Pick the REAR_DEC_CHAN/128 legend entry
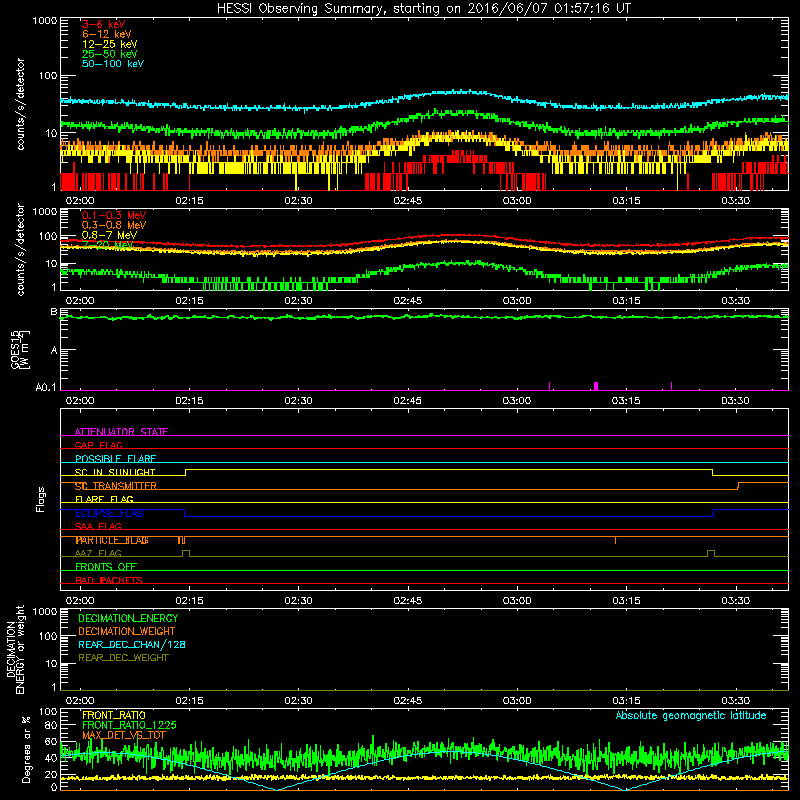This screenshot has height=800, width=800. [132, 644]
